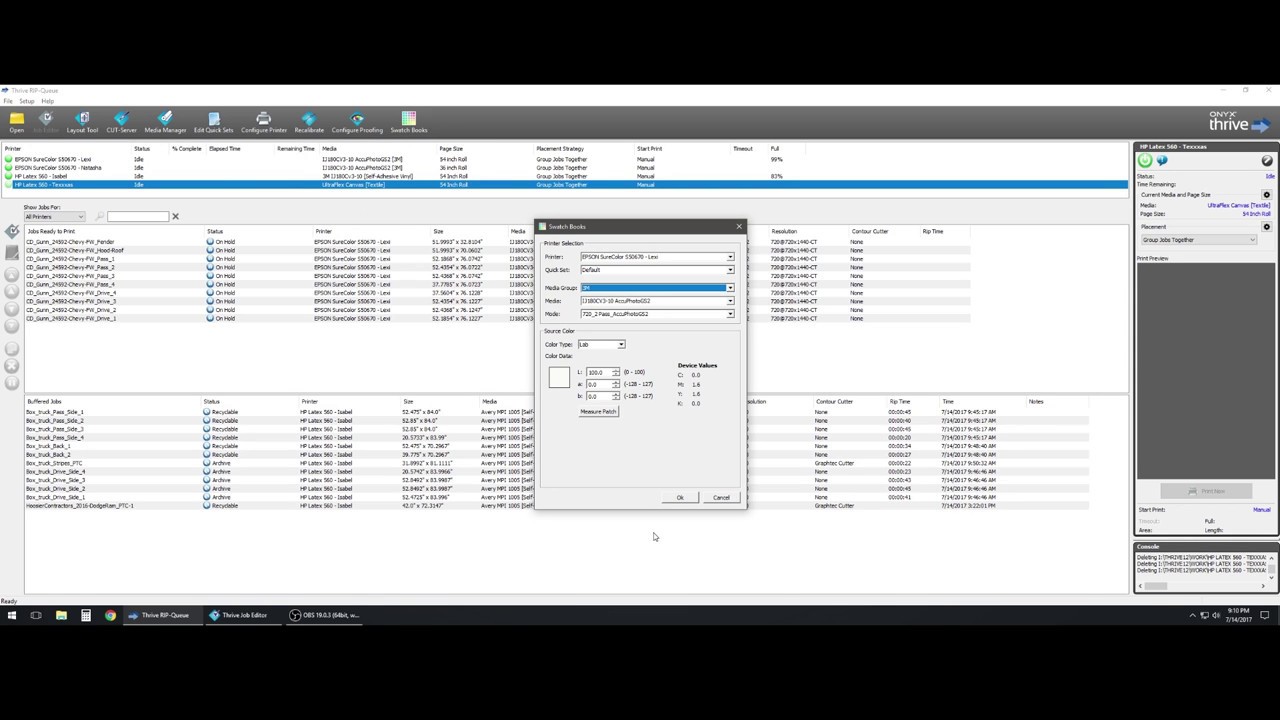Click the white color preview swatch
The width and height of the screenshot is (1280, 720).
point(559,377)
